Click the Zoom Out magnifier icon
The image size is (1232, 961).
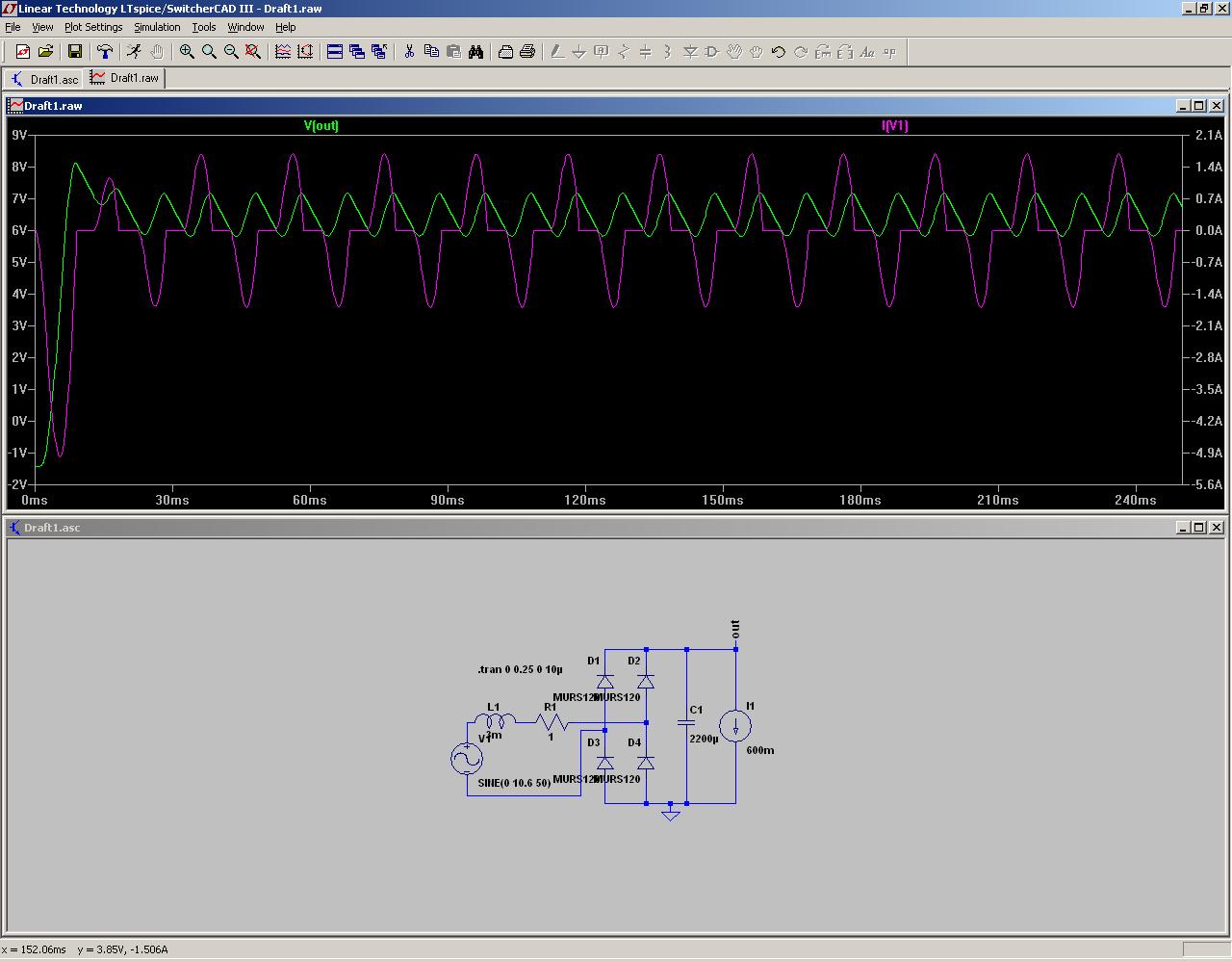click(231, 52)
